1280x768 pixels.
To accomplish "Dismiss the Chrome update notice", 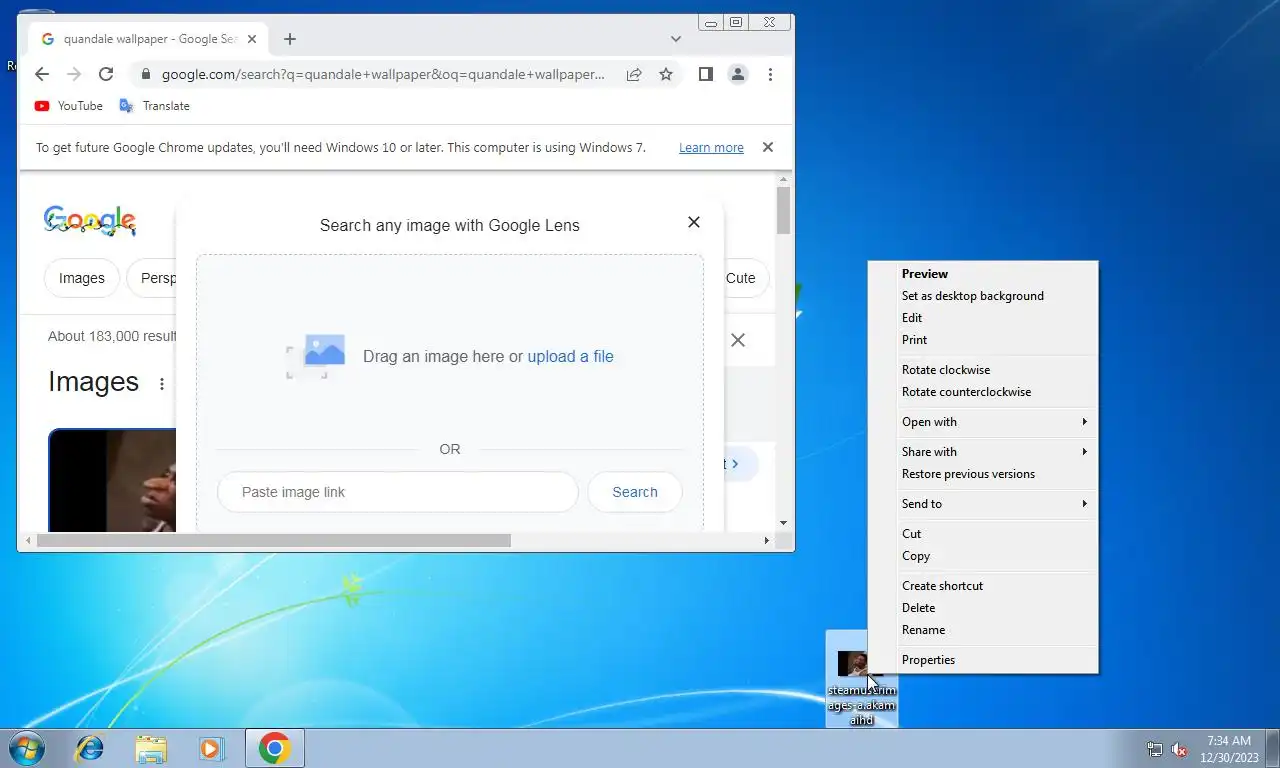I will tap(768, 147).
